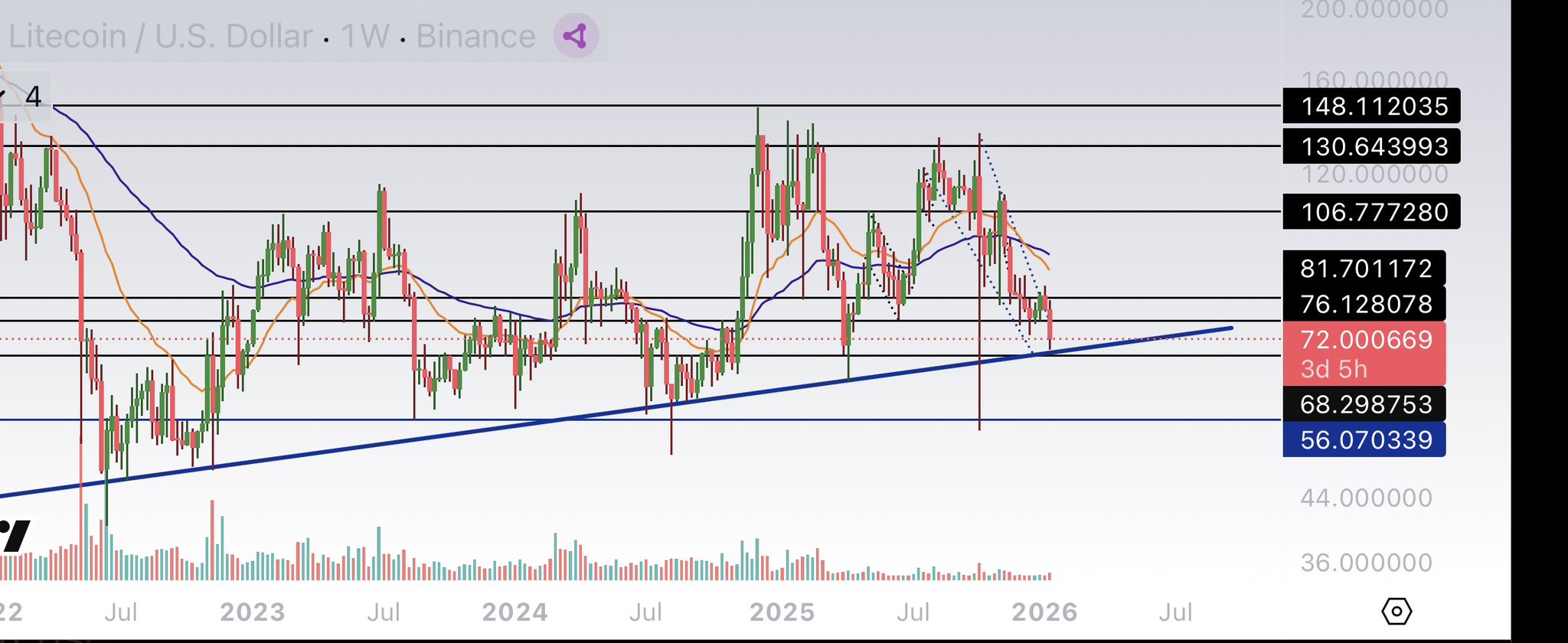Open the Litecoin / U.S. Dollar symbol title
The image size is (1568, 643).
click(160, 36)
